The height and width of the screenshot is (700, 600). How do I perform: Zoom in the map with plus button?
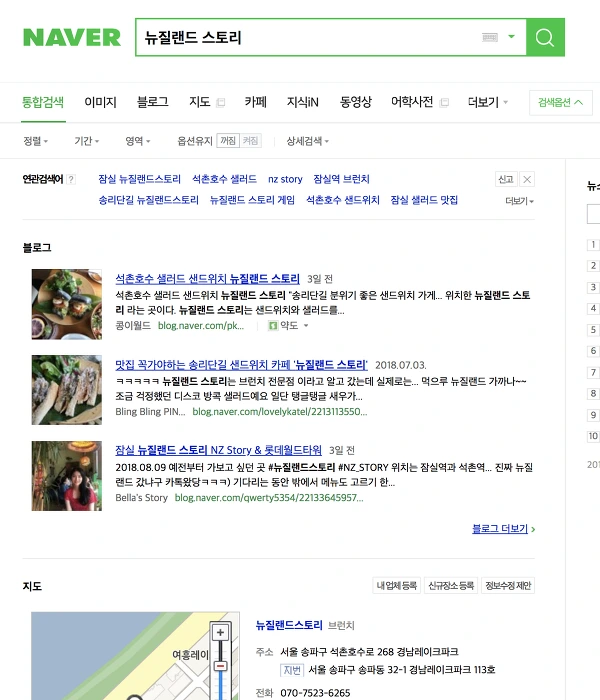click(220, 633)
